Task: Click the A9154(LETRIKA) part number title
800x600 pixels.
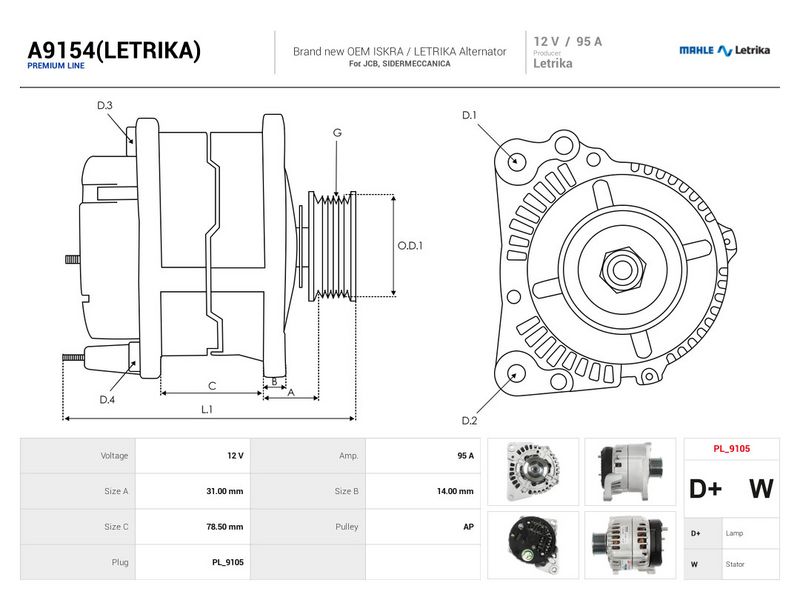Action: 114,51
